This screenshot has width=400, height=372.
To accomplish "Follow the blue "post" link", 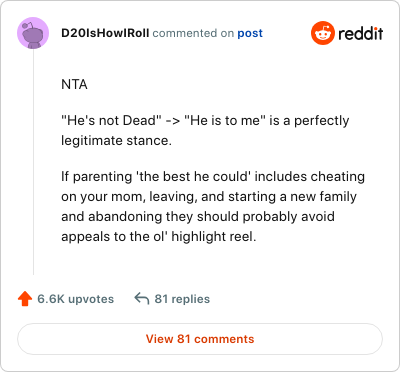I will click(250, 33).
